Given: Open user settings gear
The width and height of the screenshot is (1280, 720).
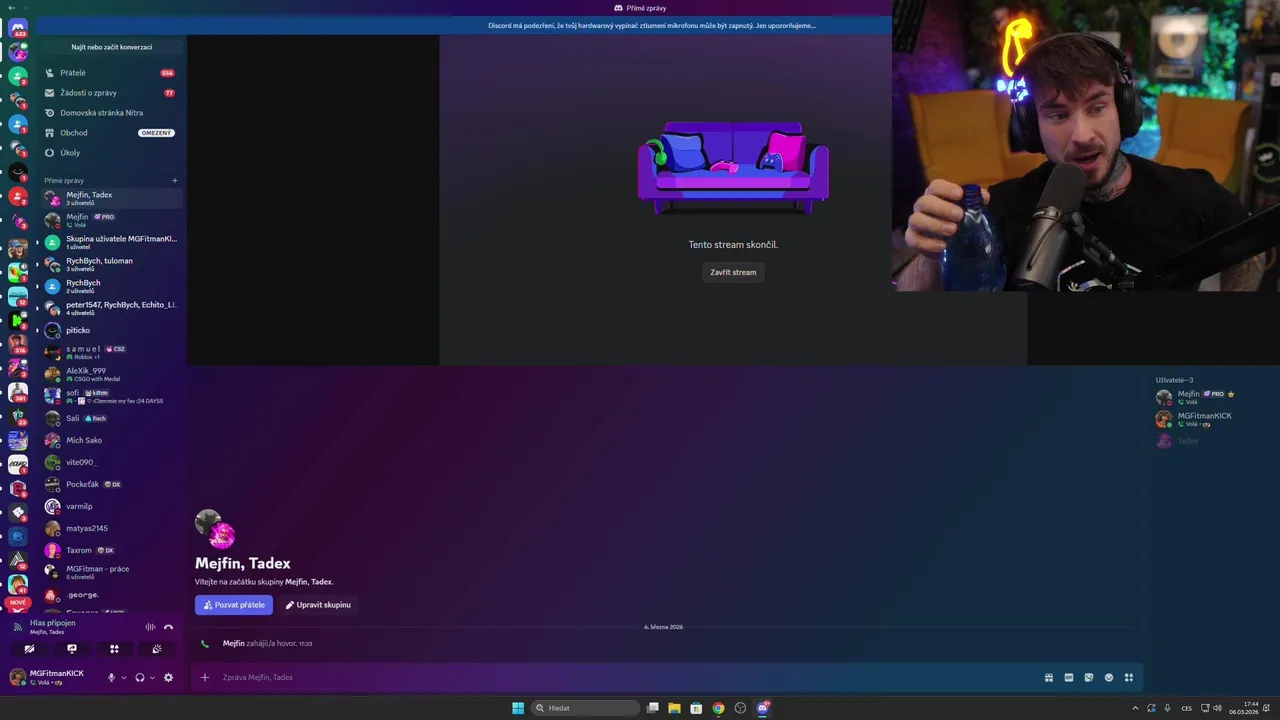Looking at the screenshot, I should click(x=168, y=677).
